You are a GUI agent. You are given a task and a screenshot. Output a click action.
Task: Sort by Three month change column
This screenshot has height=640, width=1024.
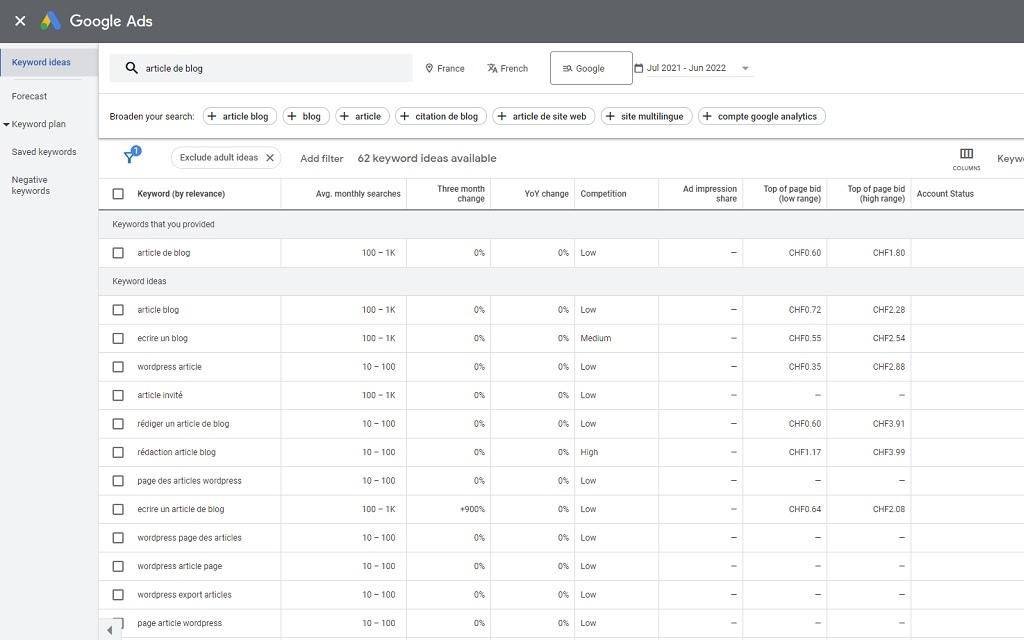[461, 193]
